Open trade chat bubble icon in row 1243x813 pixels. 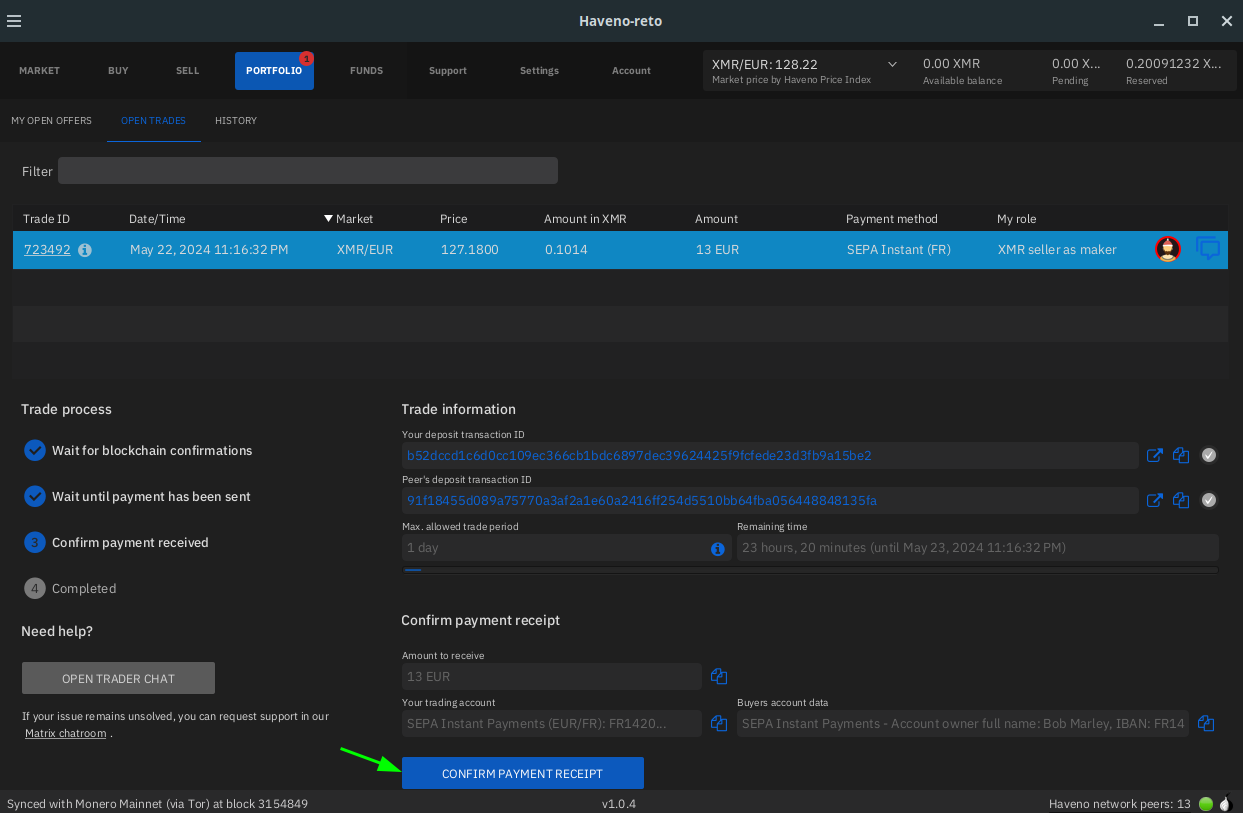pos(1209,249)
